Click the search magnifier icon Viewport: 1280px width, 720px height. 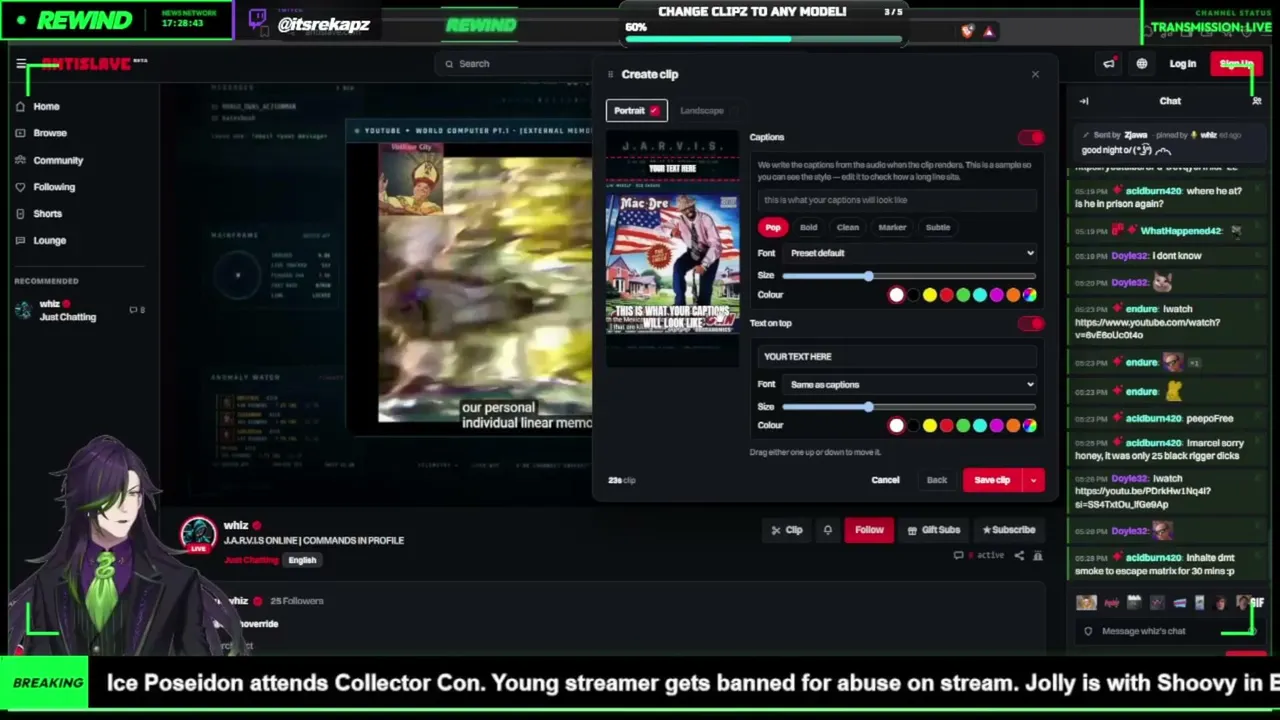pyautogui.click(x=450, y=64)
